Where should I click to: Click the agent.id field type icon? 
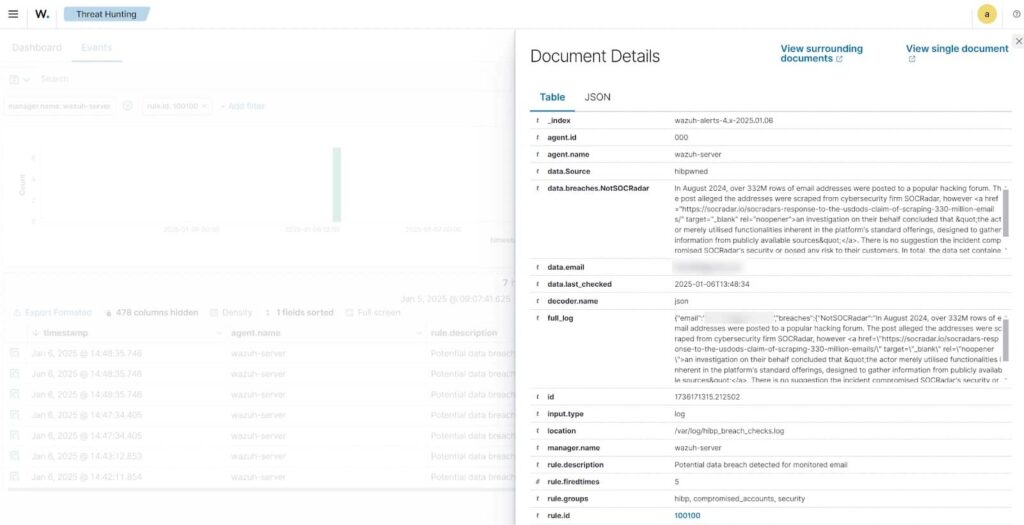[x=537, y=138]
